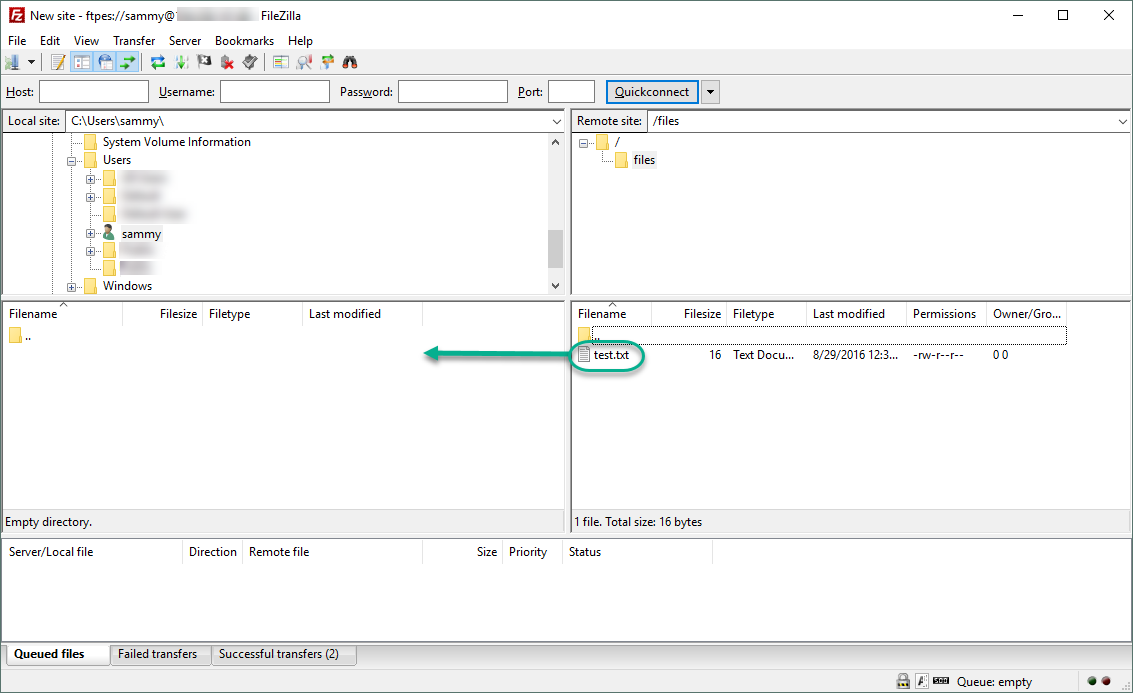Select the remote files folder
Image resolution: width=1133 pixels, height=693 pixels.
[644, 160]
